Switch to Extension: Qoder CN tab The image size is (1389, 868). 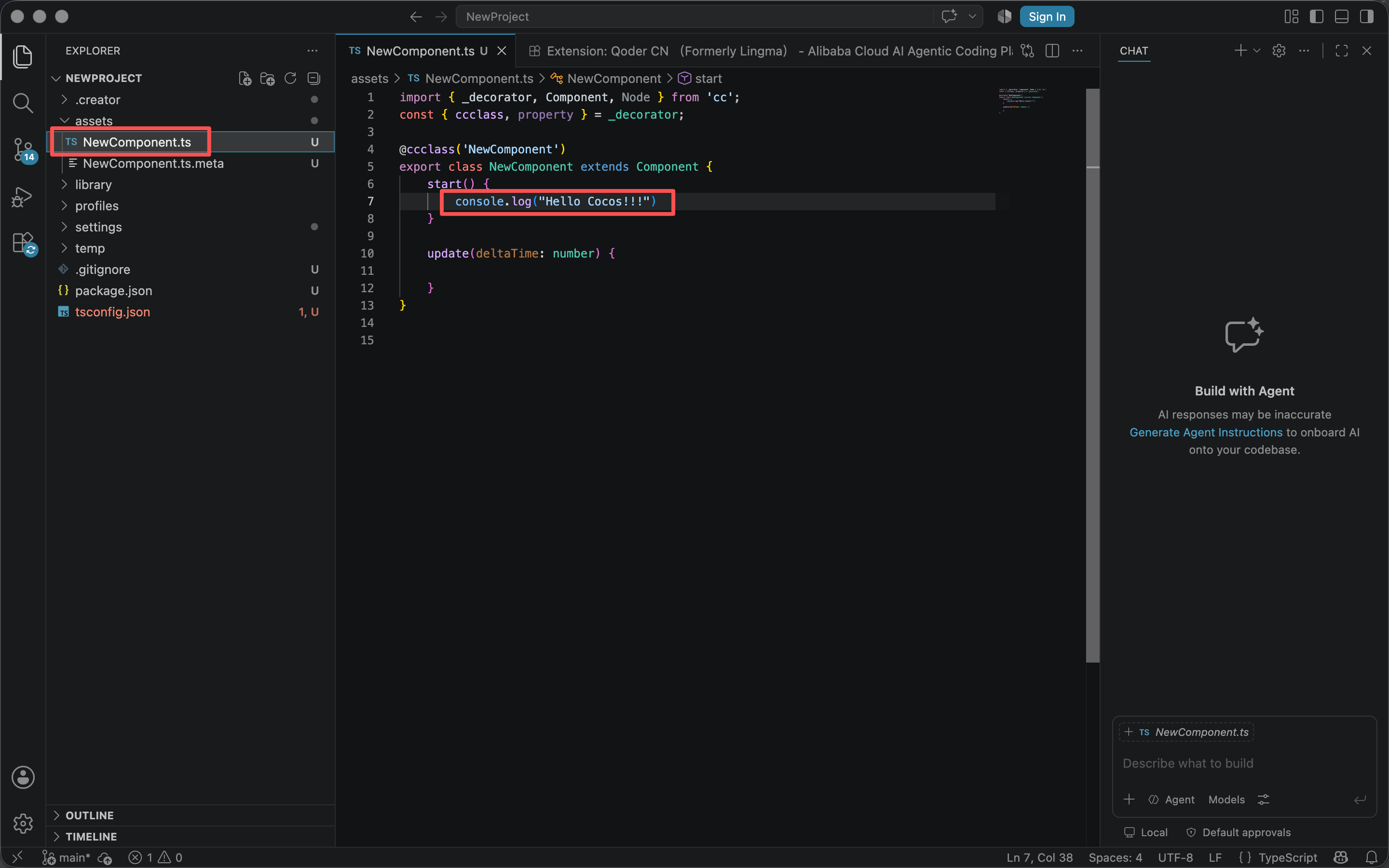click(x=766, y=51)
